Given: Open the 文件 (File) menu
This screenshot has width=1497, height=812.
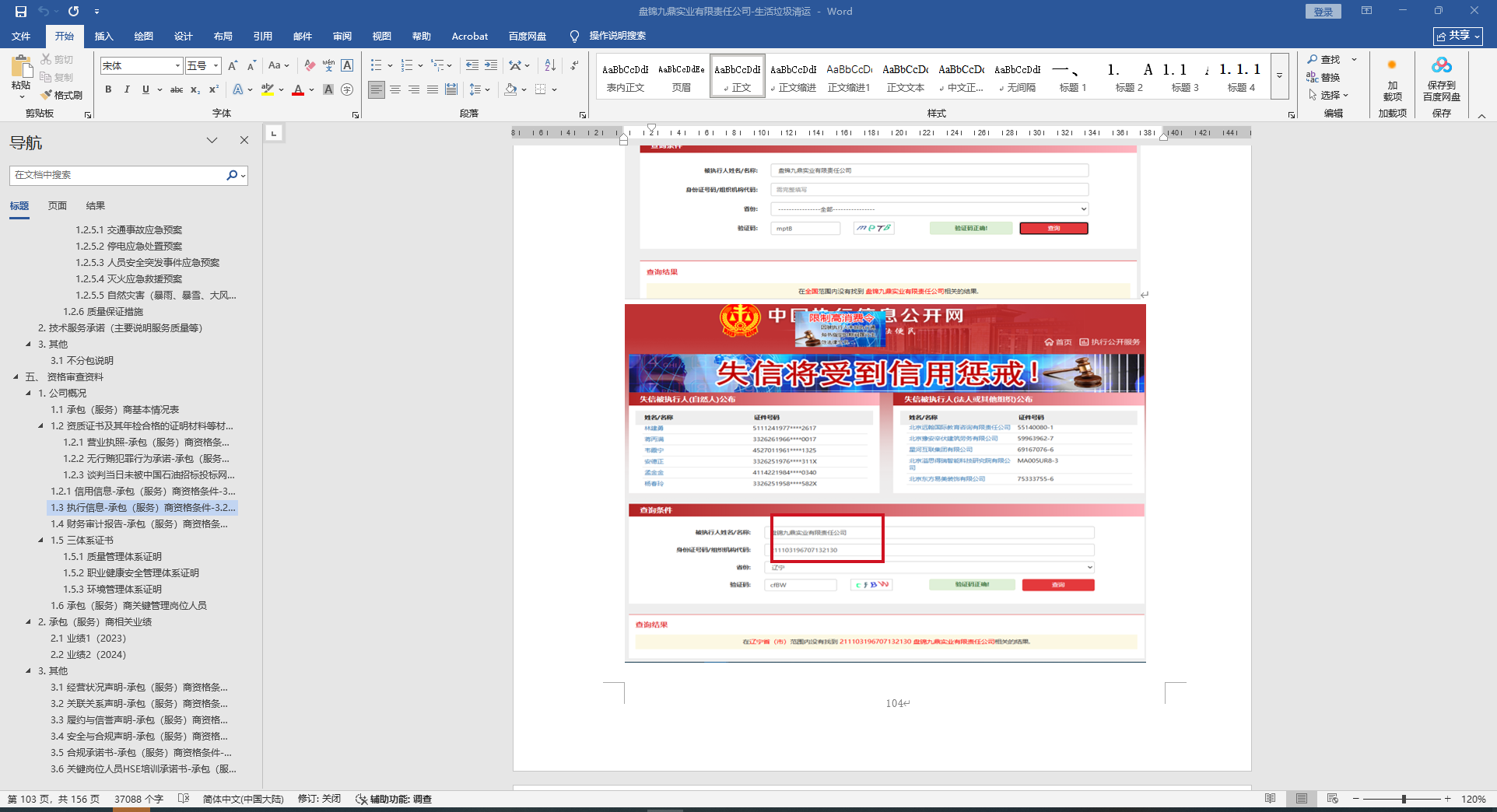Looking at the screenshot, I should (22, 36).
